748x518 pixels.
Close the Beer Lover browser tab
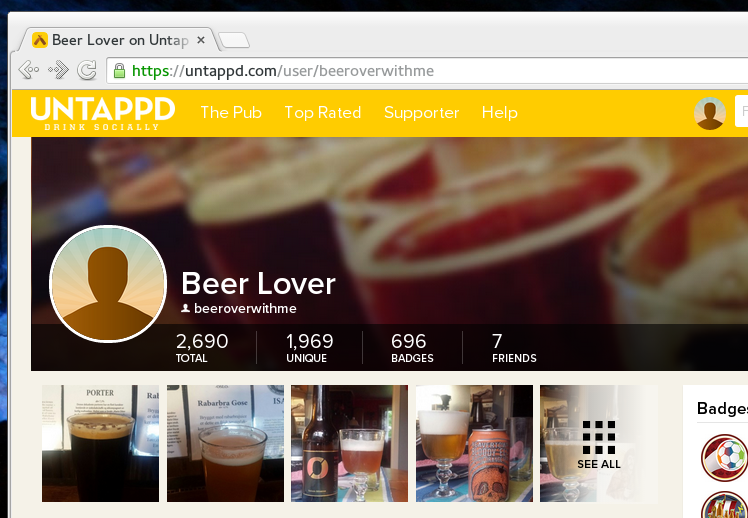(x=201, y=40)
